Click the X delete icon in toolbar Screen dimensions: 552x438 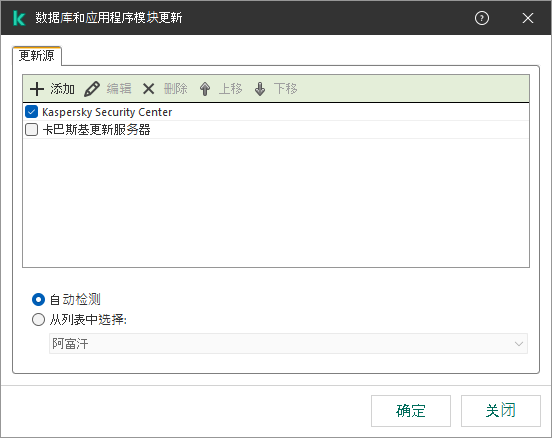pos(149,89)
